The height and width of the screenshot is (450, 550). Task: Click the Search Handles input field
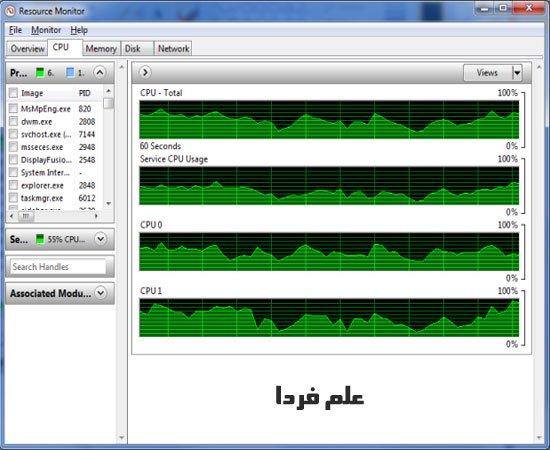click(58, 267)
